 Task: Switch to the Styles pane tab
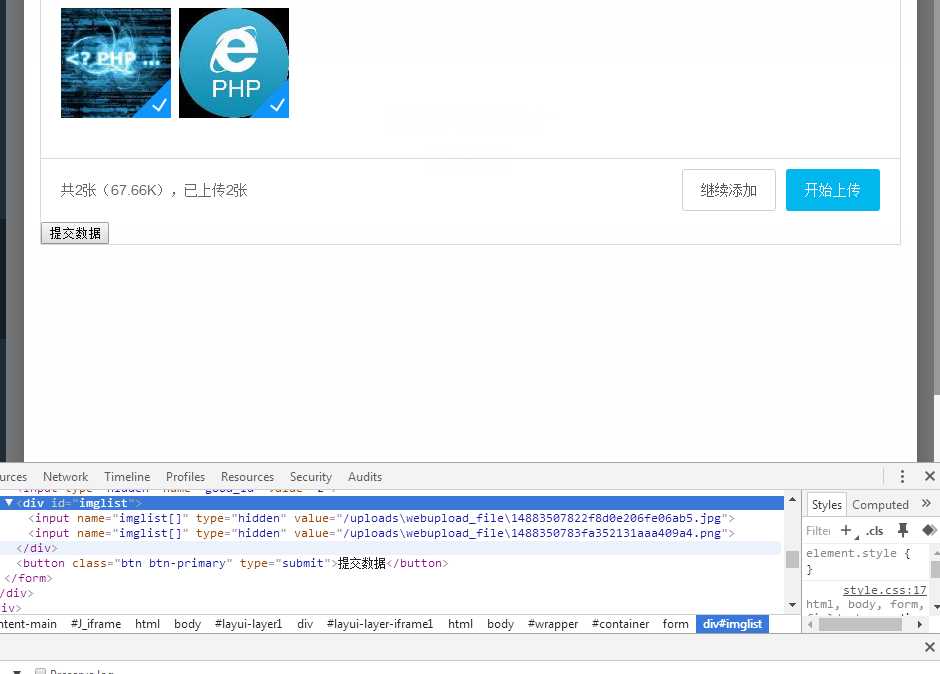tap(826, 505)
